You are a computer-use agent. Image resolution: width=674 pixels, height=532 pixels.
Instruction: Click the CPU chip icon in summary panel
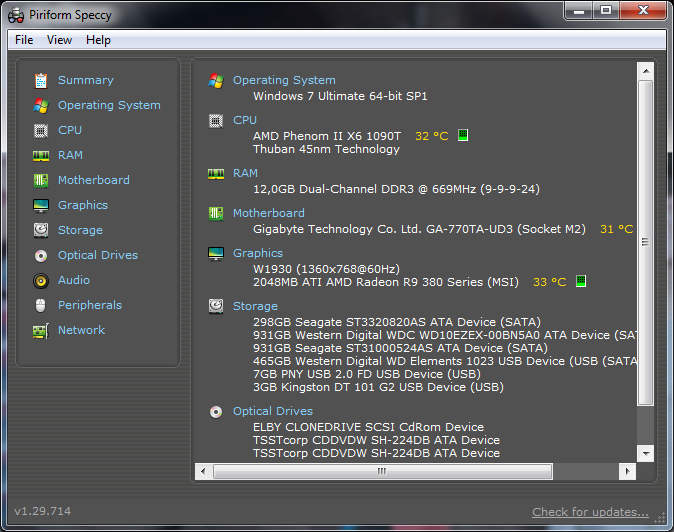[216, 121]
